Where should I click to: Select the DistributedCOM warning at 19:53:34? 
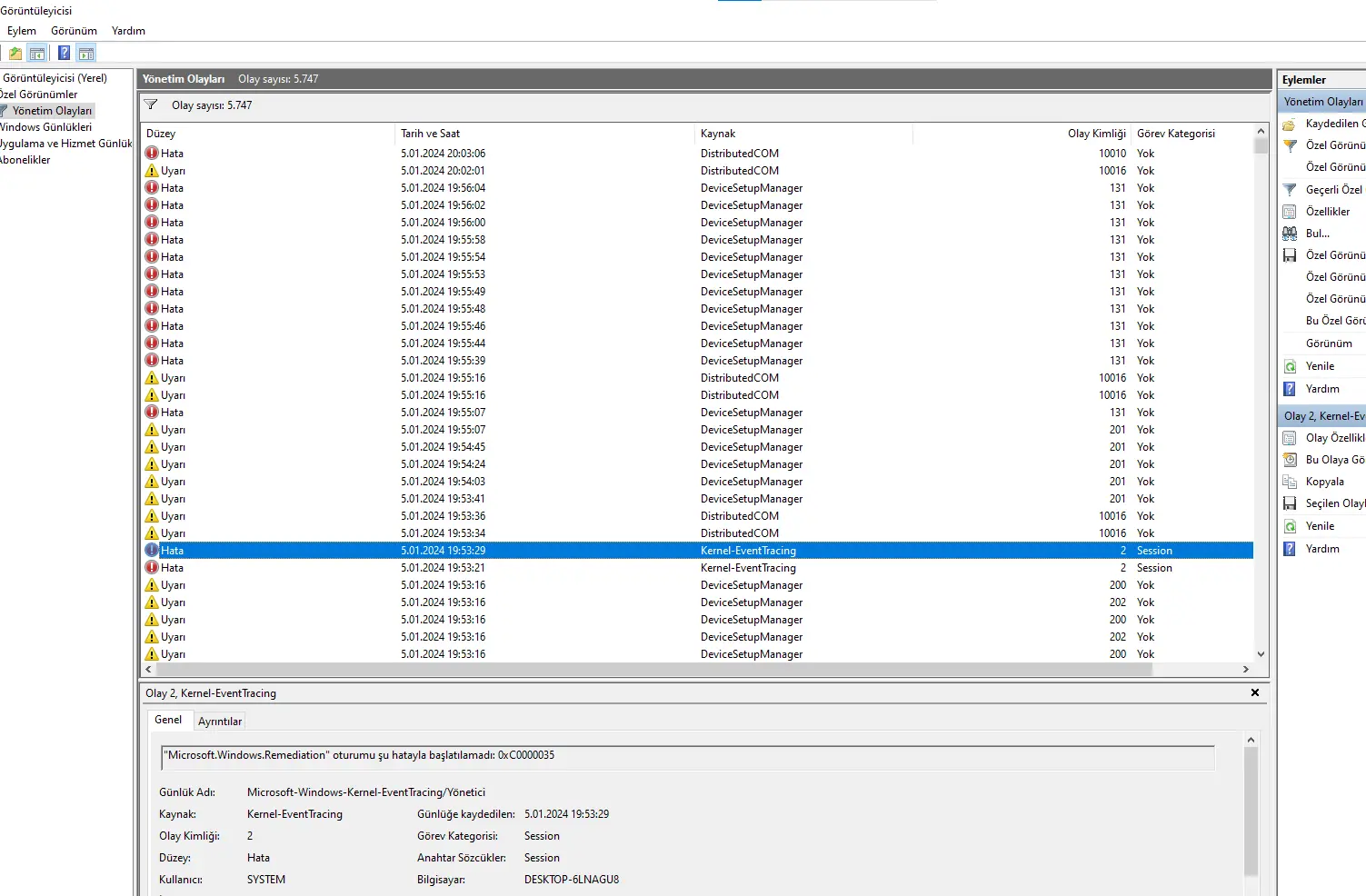point(697,533)
